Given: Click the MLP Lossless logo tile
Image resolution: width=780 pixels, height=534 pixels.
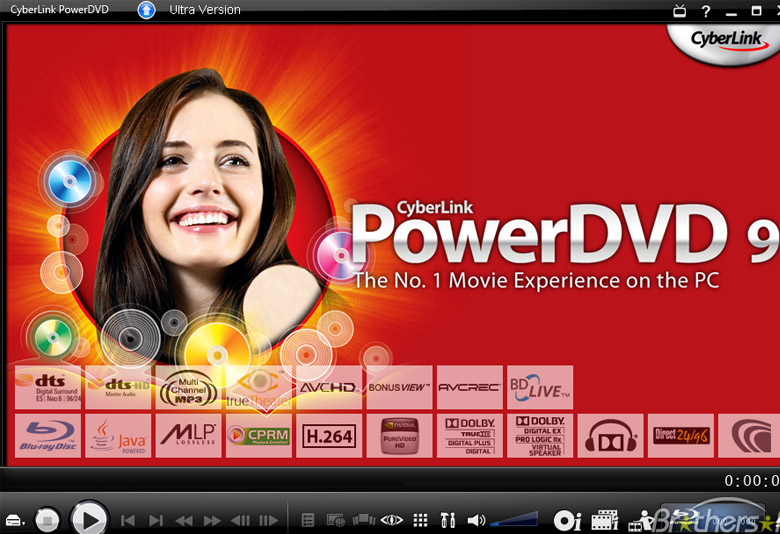Looking at the screenshot, I should [x=189, y=435].
